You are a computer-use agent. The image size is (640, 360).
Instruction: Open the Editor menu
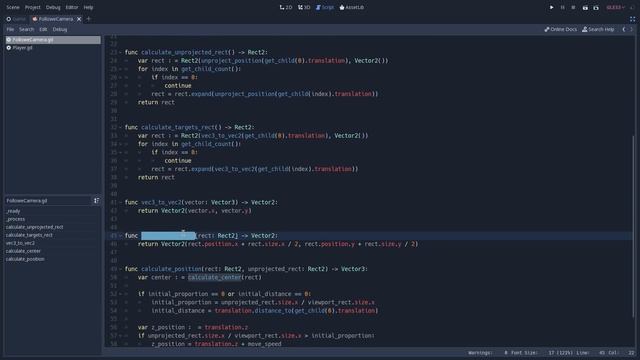(72, 7)
